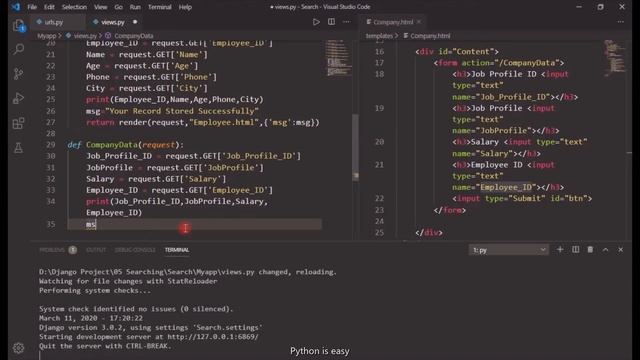Open the View menu
Image resolution: width=640 pixels, height=360 pixels.
[100, 7]
